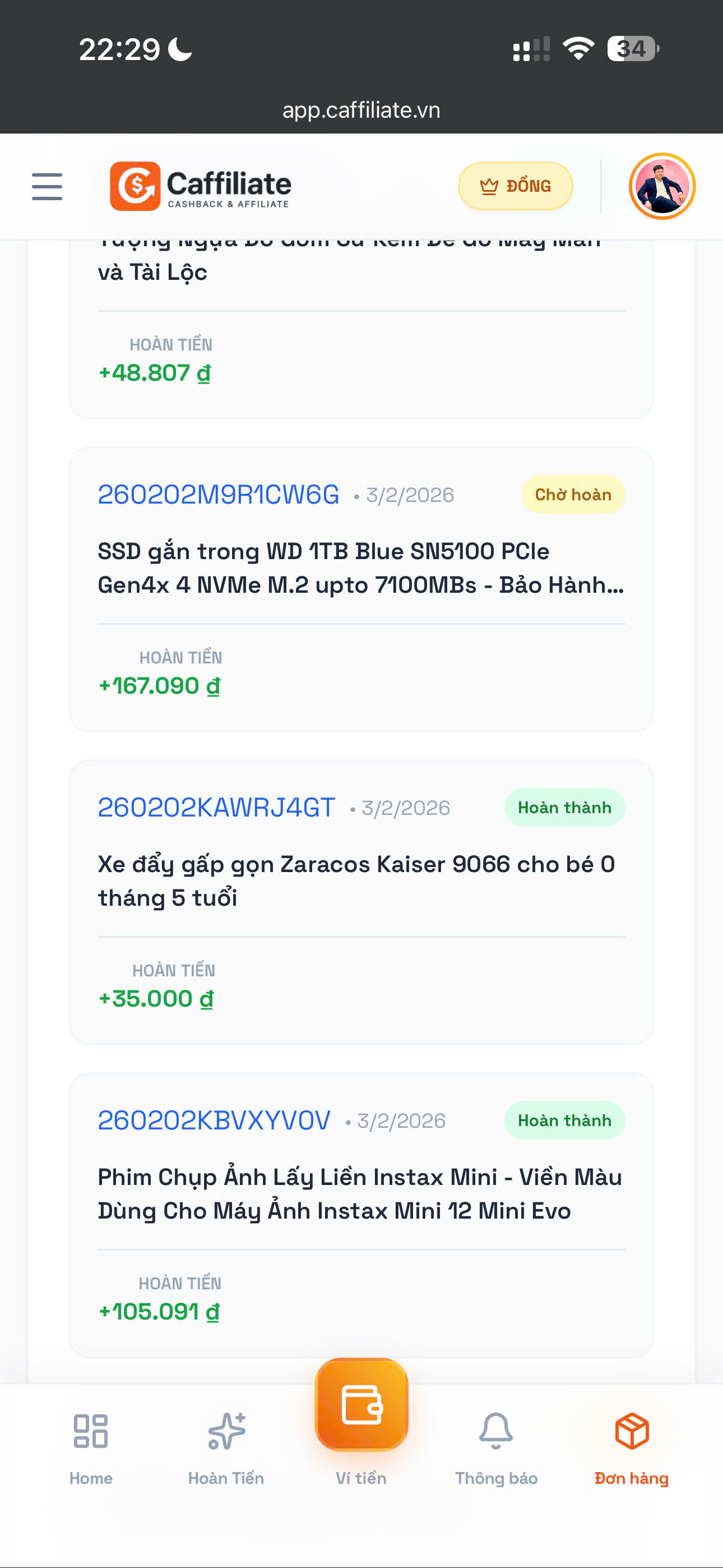This screenshot has width=723, height=1568.
Task: Open order 260202M9R1CW6G
Action: tap(219, 495)
